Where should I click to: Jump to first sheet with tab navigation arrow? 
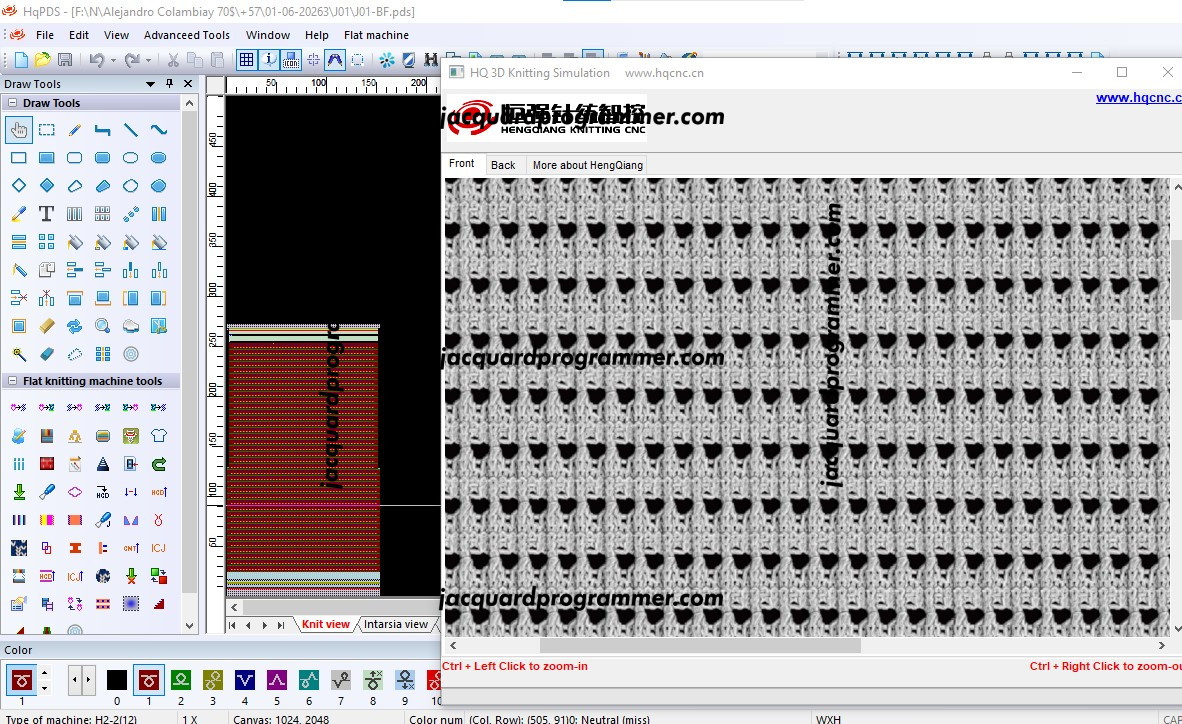pos(232,624)
